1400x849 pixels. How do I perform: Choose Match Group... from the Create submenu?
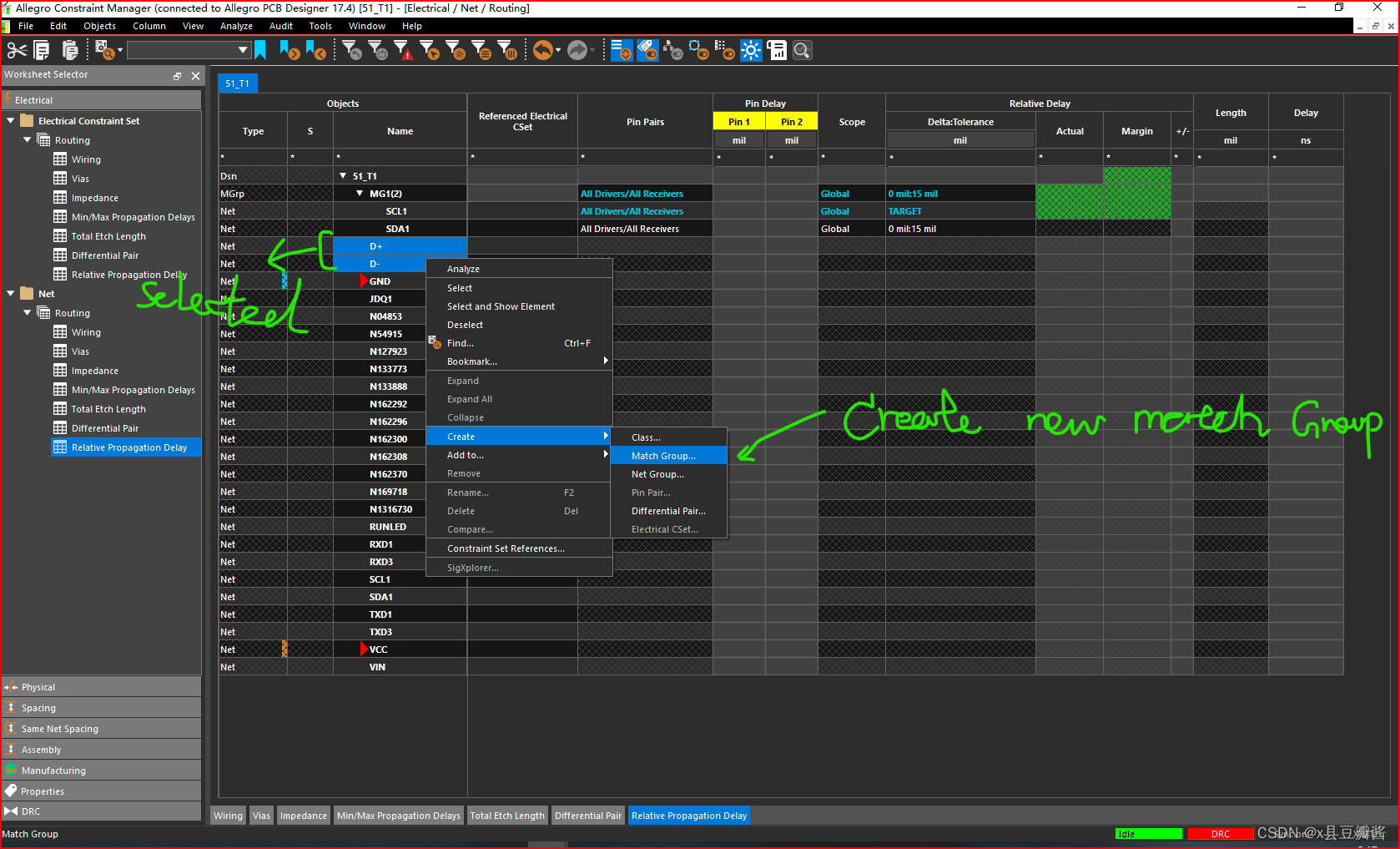point(668,456)
